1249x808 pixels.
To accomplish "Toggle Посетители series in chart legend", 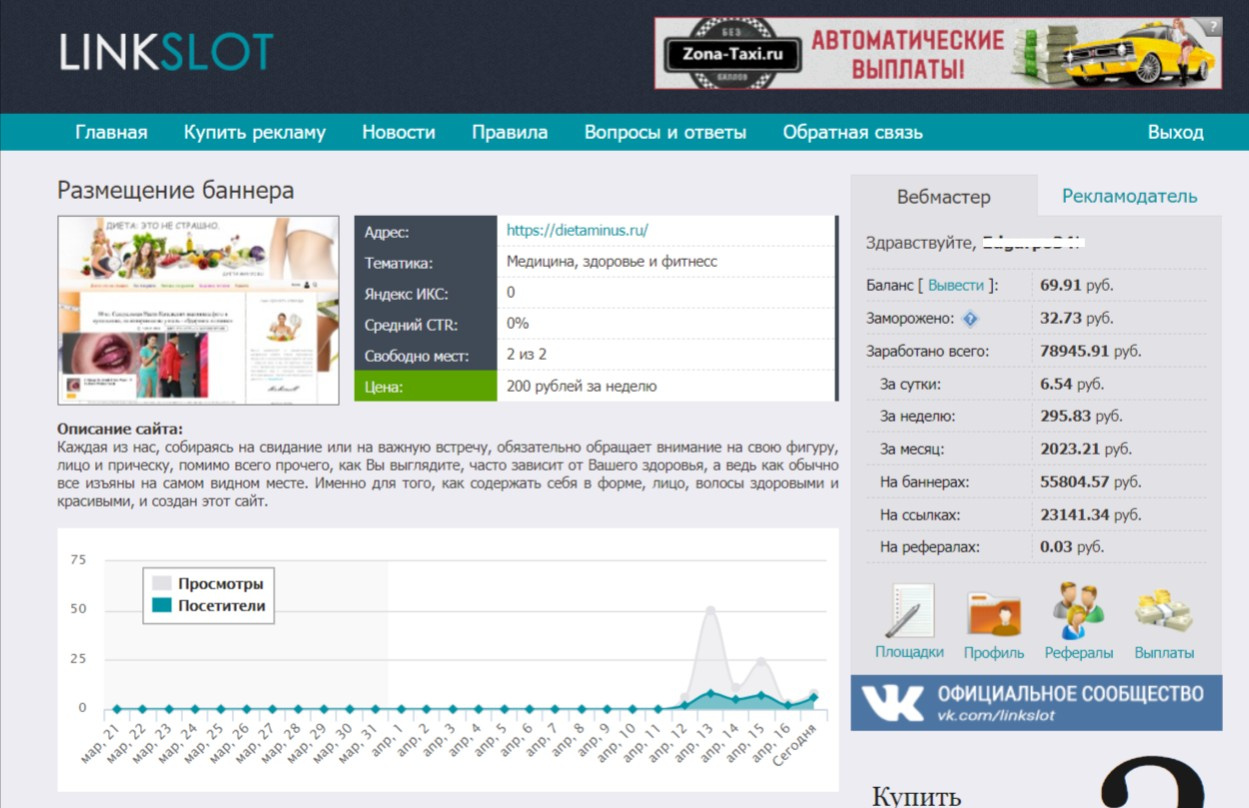I will coord(208,605).
